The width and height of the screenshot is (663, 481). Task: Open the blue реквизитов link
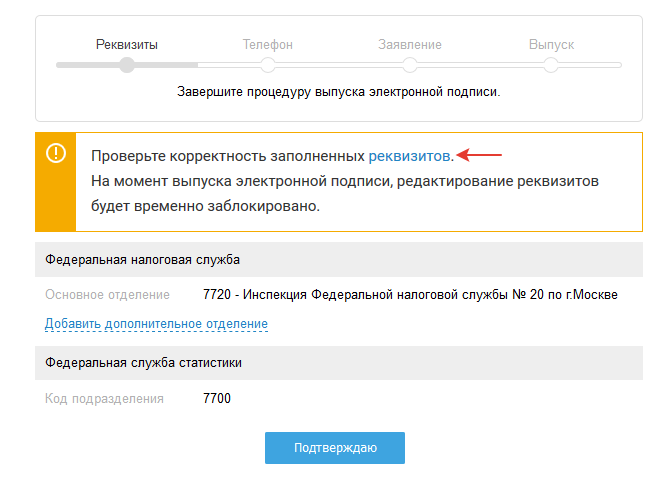pos(410,156)
